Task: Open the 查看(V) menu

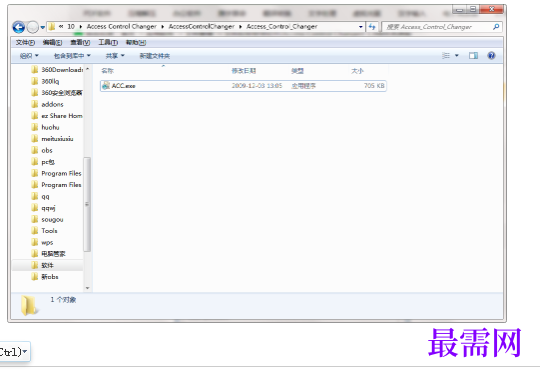Action: pyautogui.click(x=80, y=42)
